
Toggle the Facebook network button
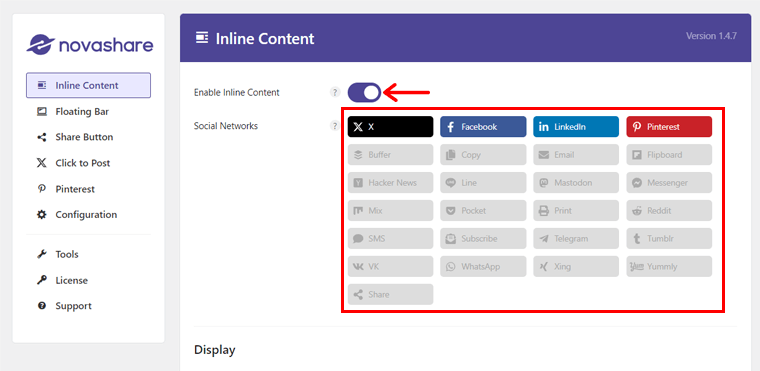(x=483, y=127)
